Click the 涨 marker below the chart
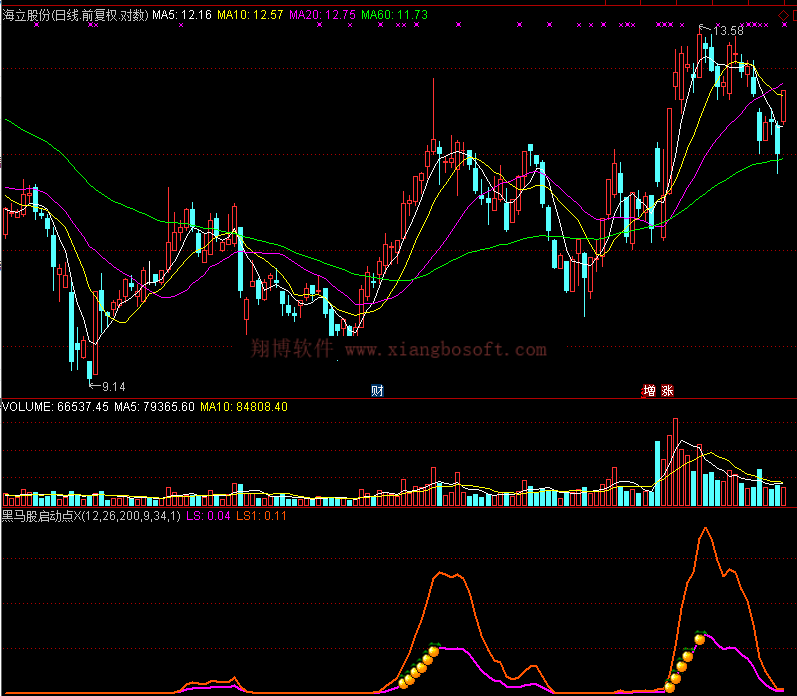Viewport: 797px width, 696px height. click(667, 390)
